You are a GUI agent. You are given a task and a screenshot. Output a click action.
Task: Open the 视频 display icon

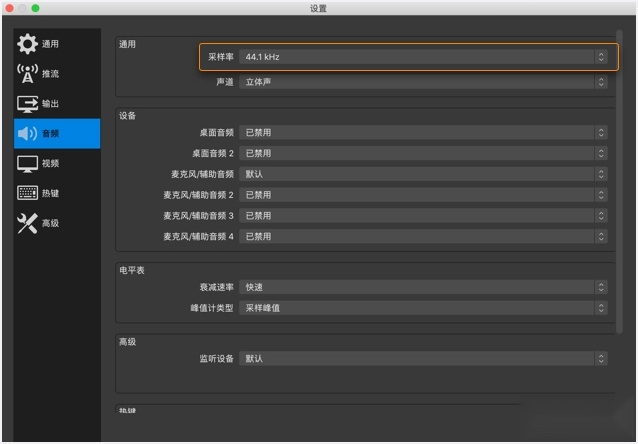[x=27, y=163]
